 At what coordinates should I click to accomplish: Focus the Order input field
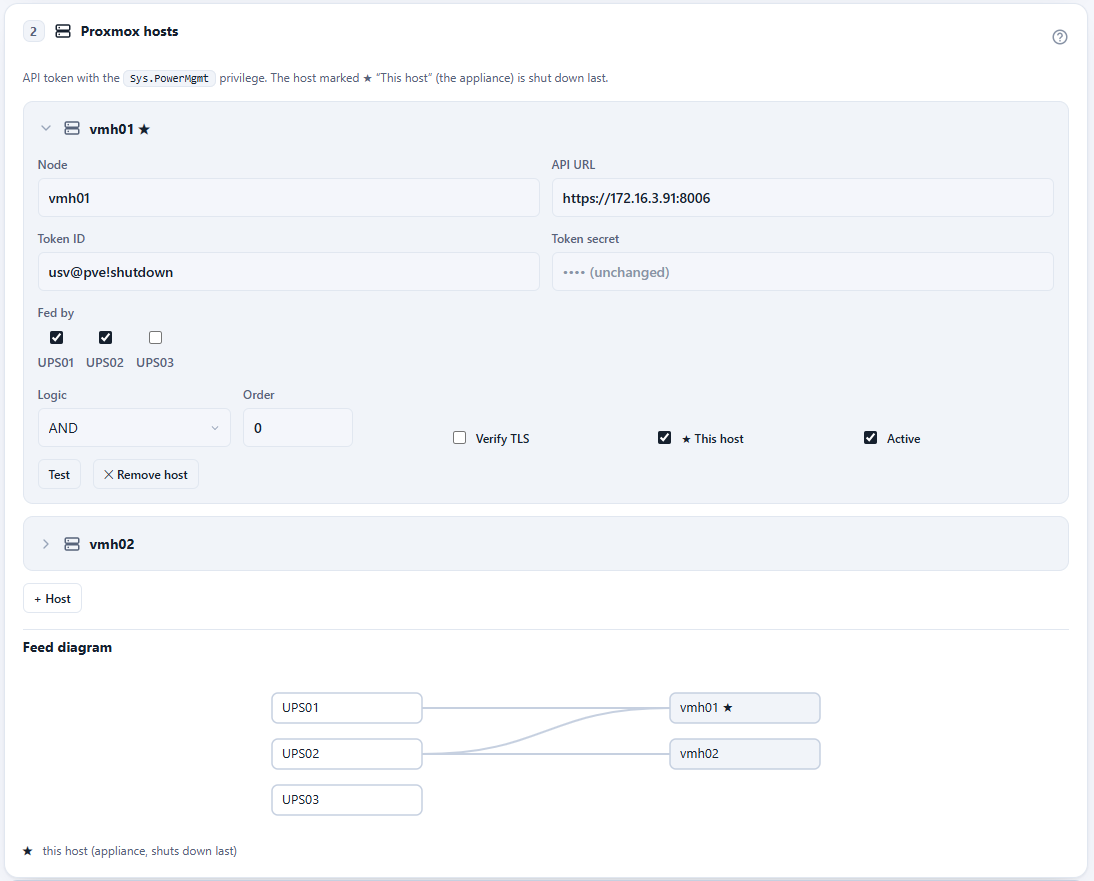[298, 428]
